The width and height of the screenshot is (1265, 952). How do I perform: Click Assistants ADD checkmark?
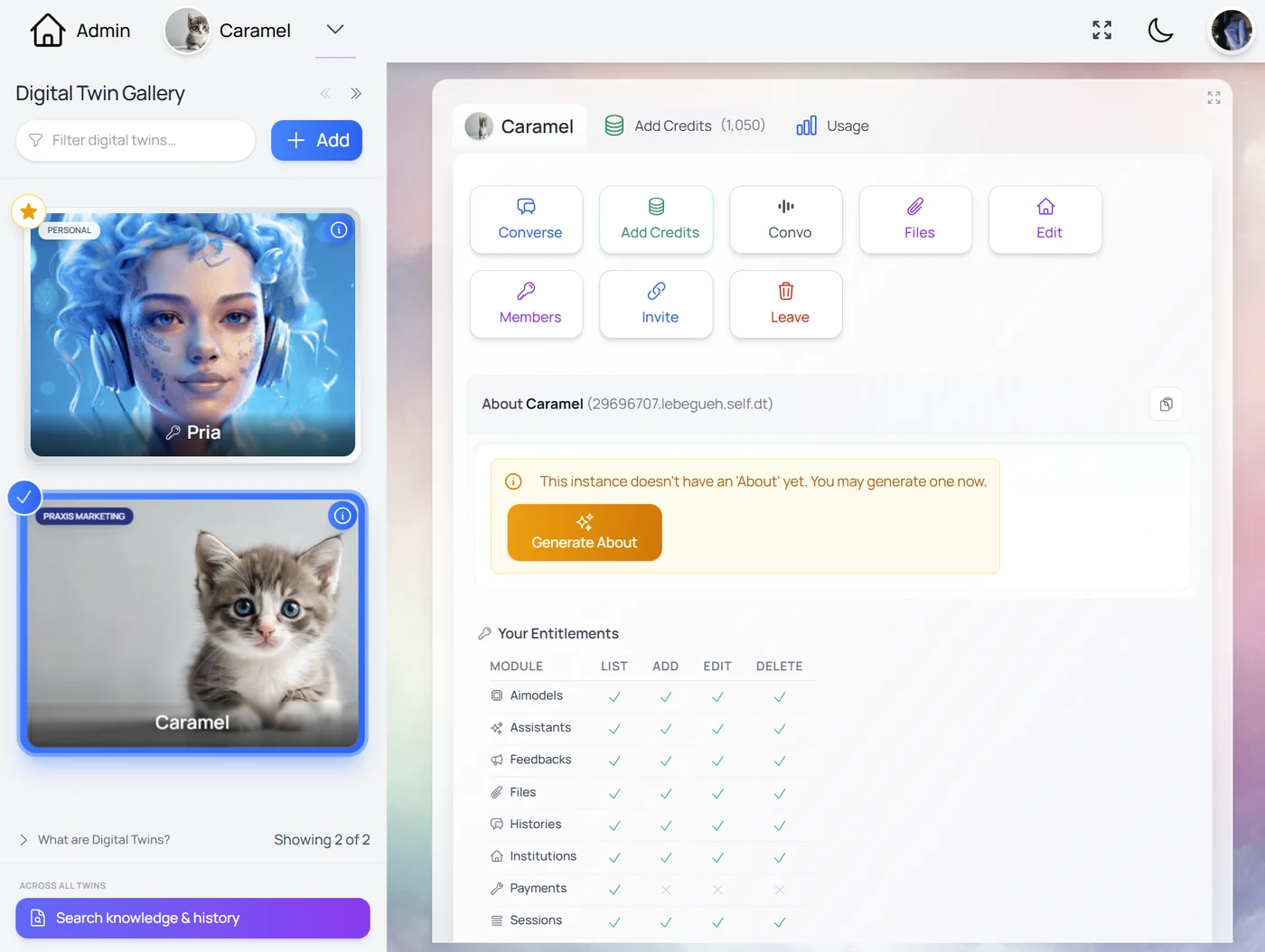[666, 729]
